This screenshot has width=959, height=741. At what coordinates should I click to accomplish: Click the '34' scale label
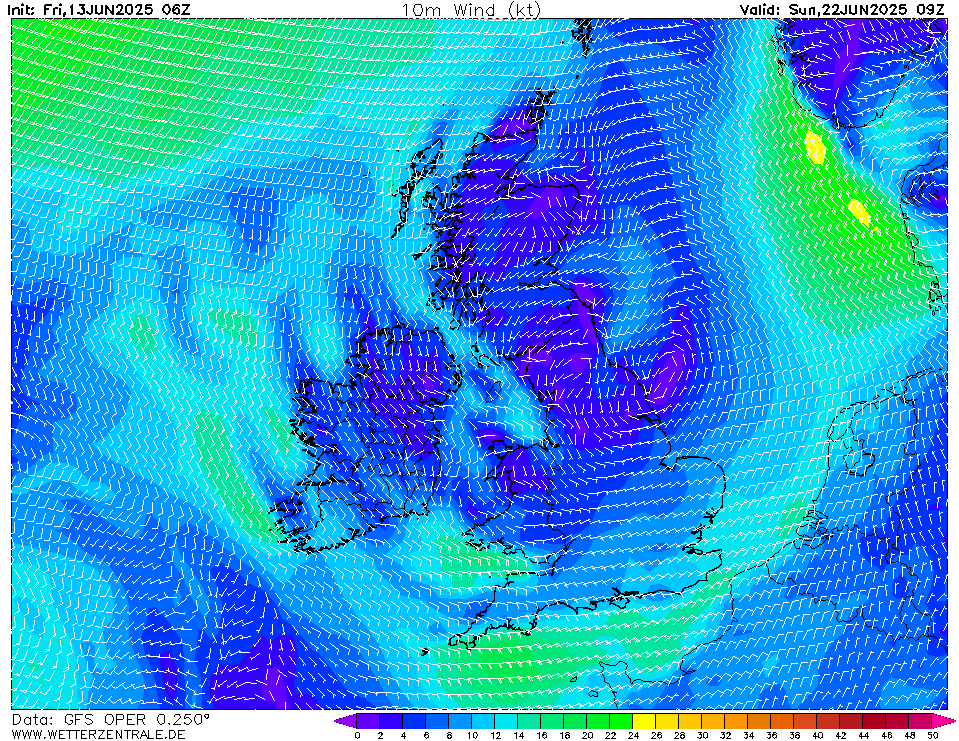748,735
